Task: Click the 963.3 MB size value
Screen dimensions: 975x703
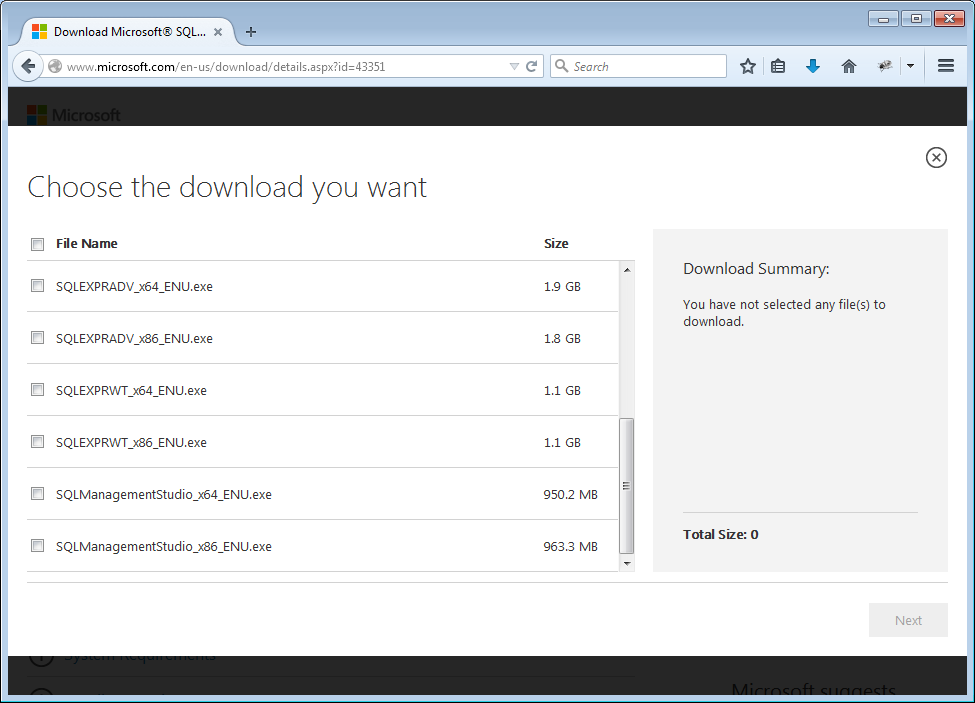Action: tap(570, 547)
